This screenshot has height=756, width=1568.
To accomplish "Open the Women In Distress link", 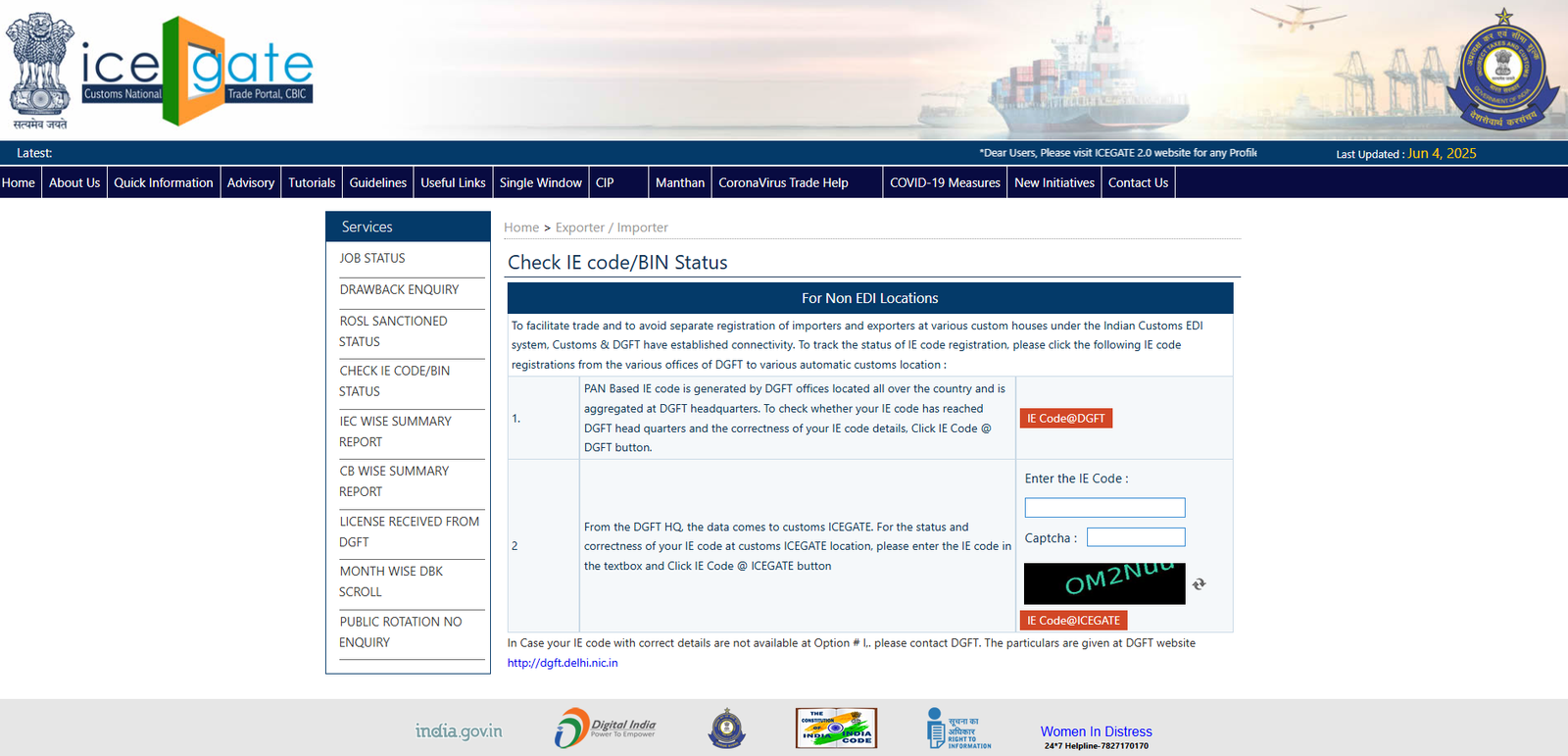I will click(1096, 731).
